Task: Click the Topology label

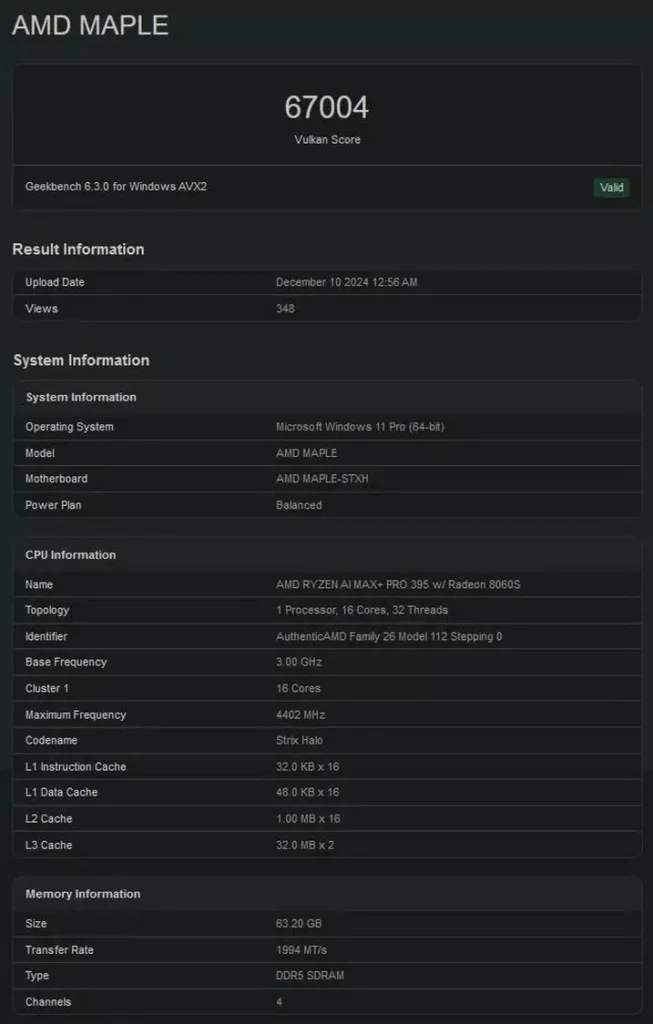Action: pyautogui.click(x=47, y=610)
